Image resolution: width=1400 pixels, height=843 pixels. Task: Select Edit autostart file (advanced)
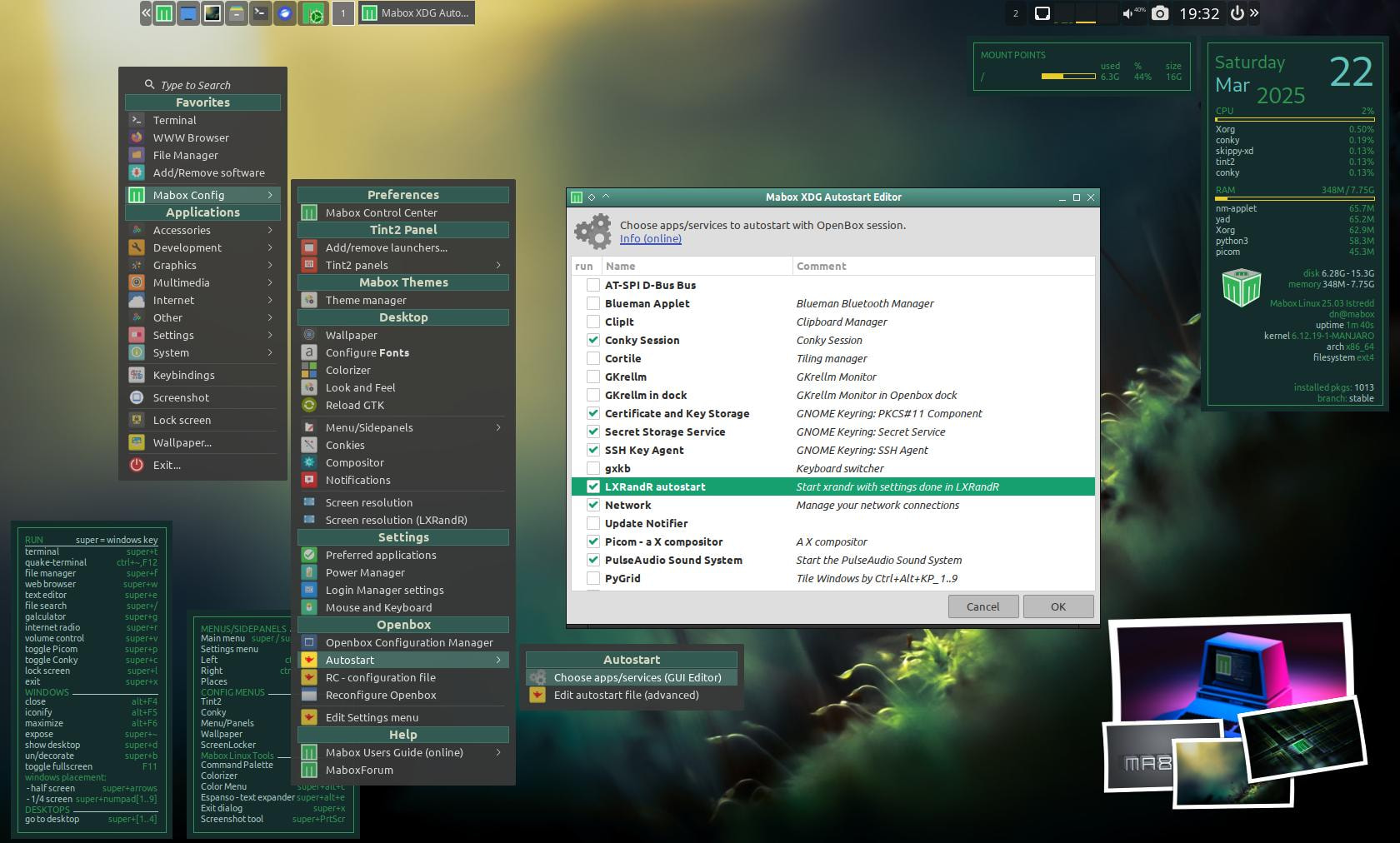(626, 695)
